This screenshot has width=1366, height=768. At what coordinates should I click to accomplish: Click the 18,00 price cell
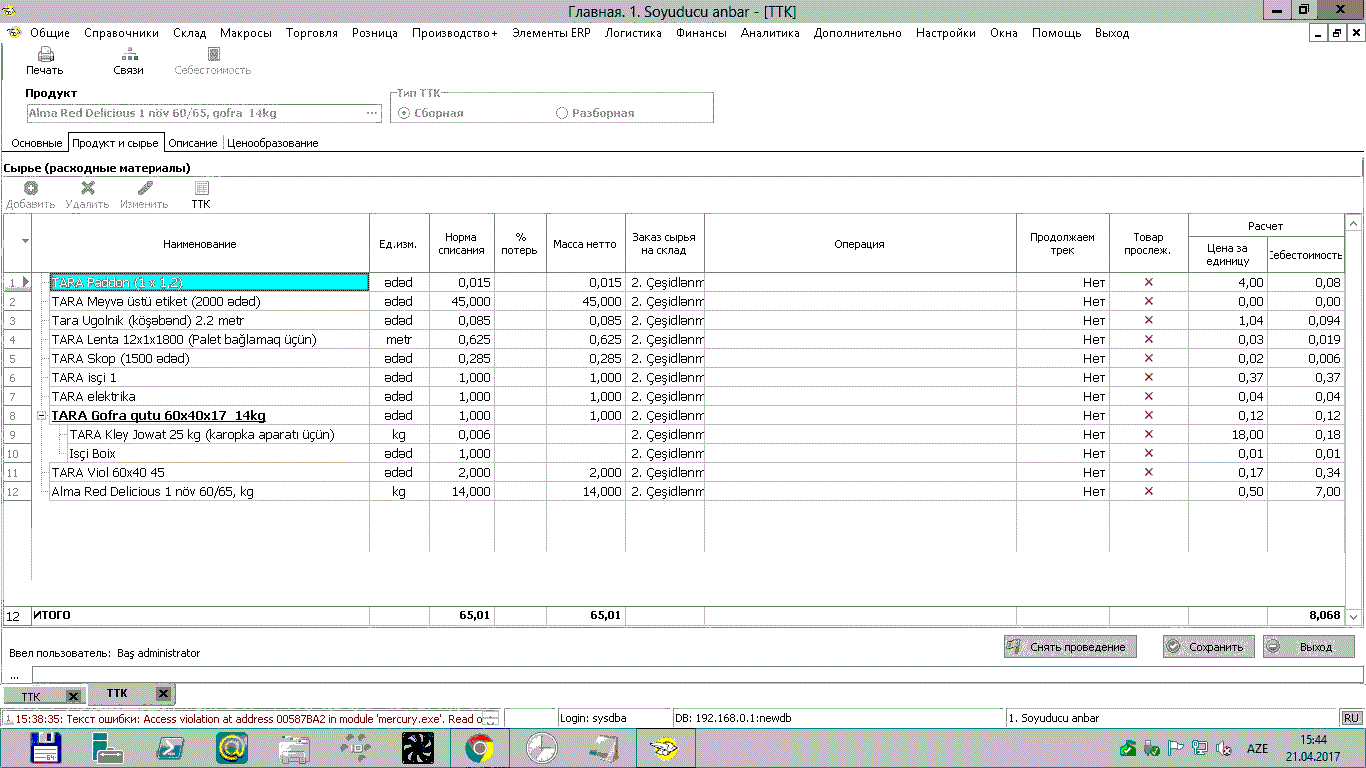pos(1228,435)
